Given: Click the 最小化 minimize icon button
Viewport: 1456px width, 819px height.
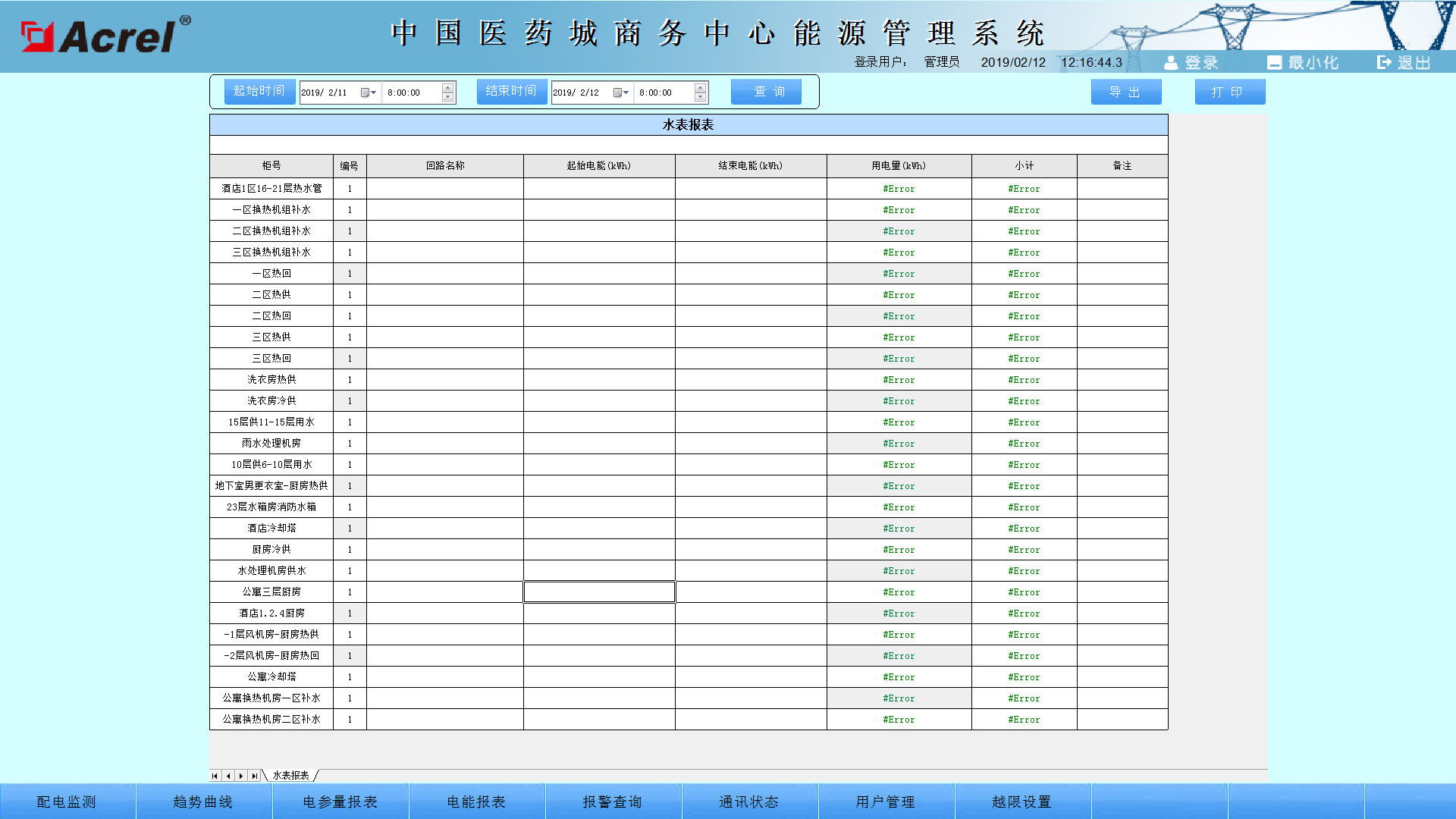Looking at the screenshot, I should (x=1275, y=63).
